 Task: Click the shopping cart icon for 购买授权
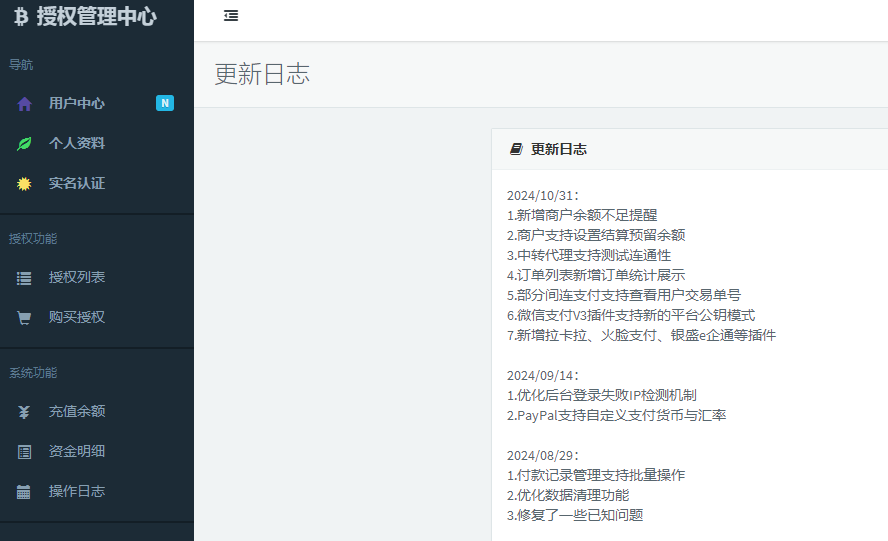click(24, 318)
